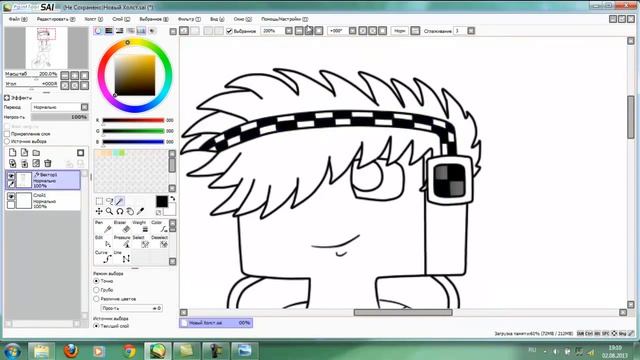Create a new raster layer
This screenshot has width=640, height=360.
tap(13, 153)
